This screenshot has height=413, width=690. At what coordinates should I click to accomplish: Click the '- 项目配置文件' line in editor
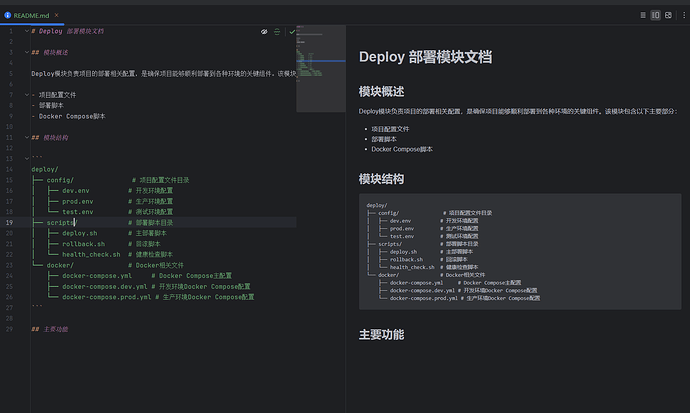coord(54,95)
